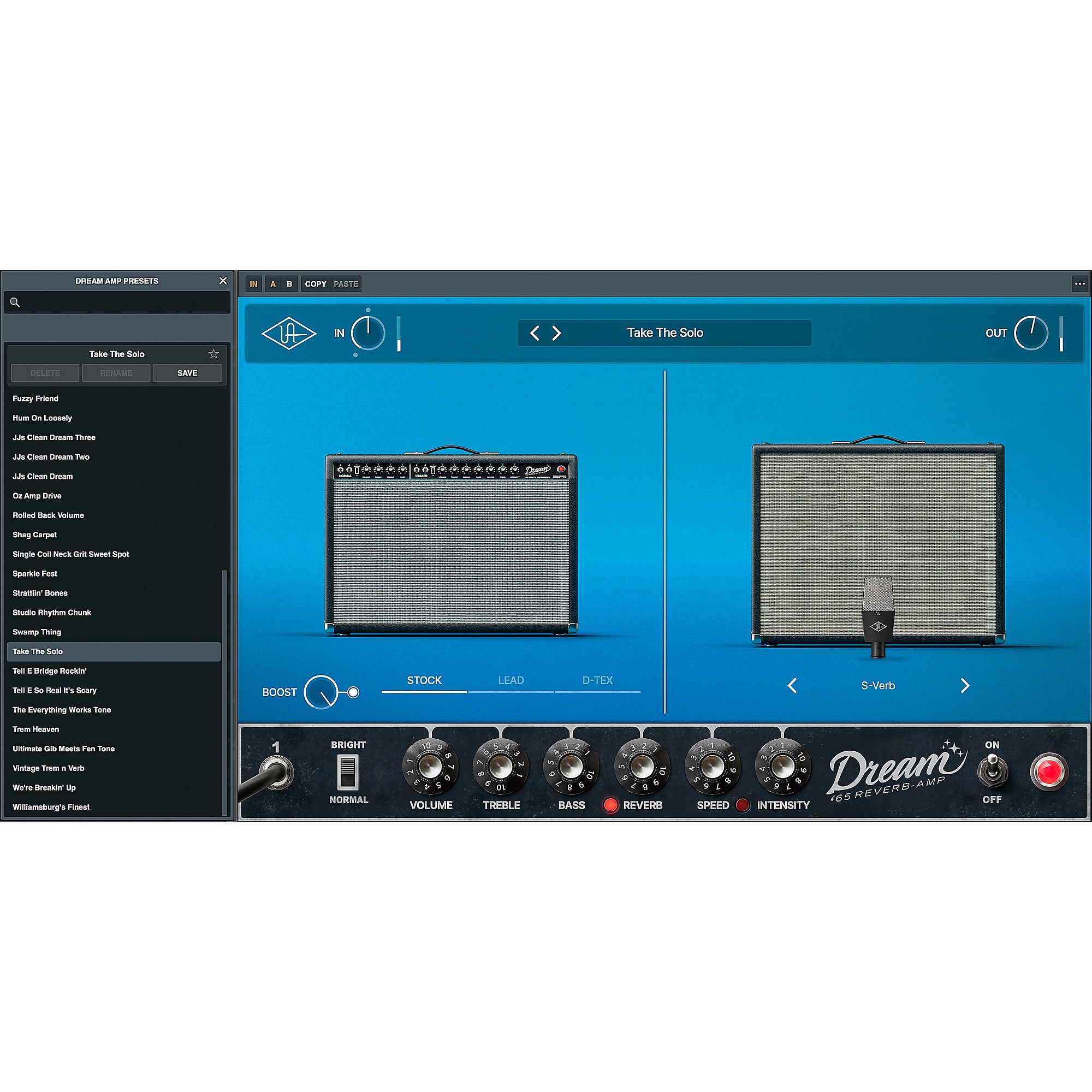Click the presets search field

coord(117,302)
